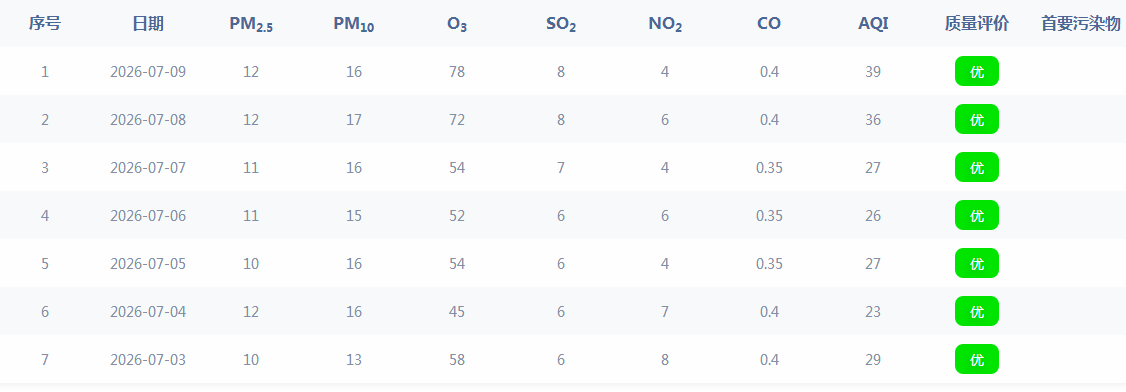Image resolution: width=1126 pixels, height=392 pixels.
Task: Click the 优 quality badge for 2026-07-08
Action: point(977,119)
